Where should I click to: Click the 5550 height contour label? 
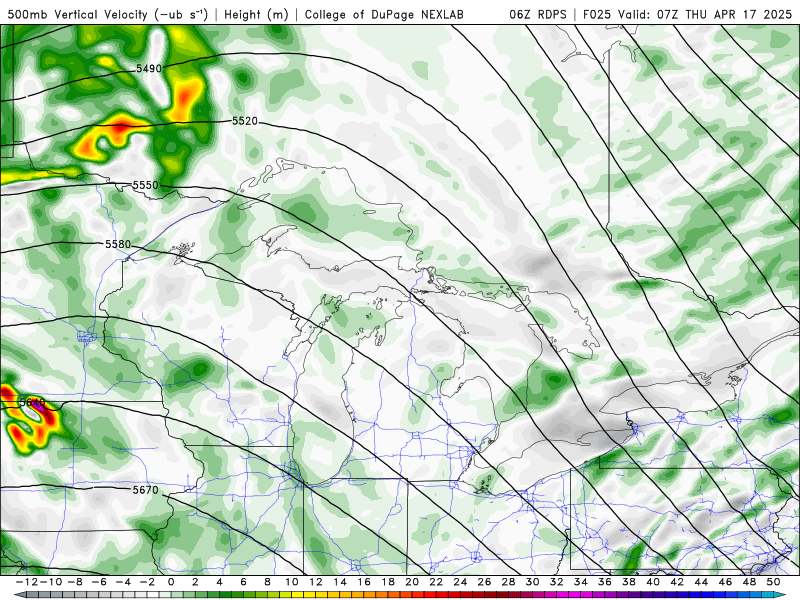tap(145, 185)
